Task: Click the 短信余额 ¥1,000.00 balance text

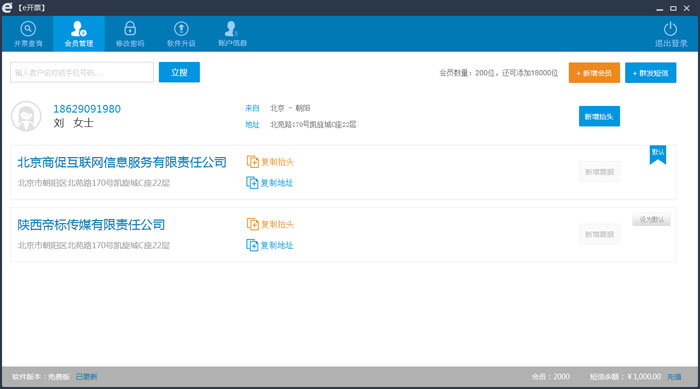Action: coord(625,377)
